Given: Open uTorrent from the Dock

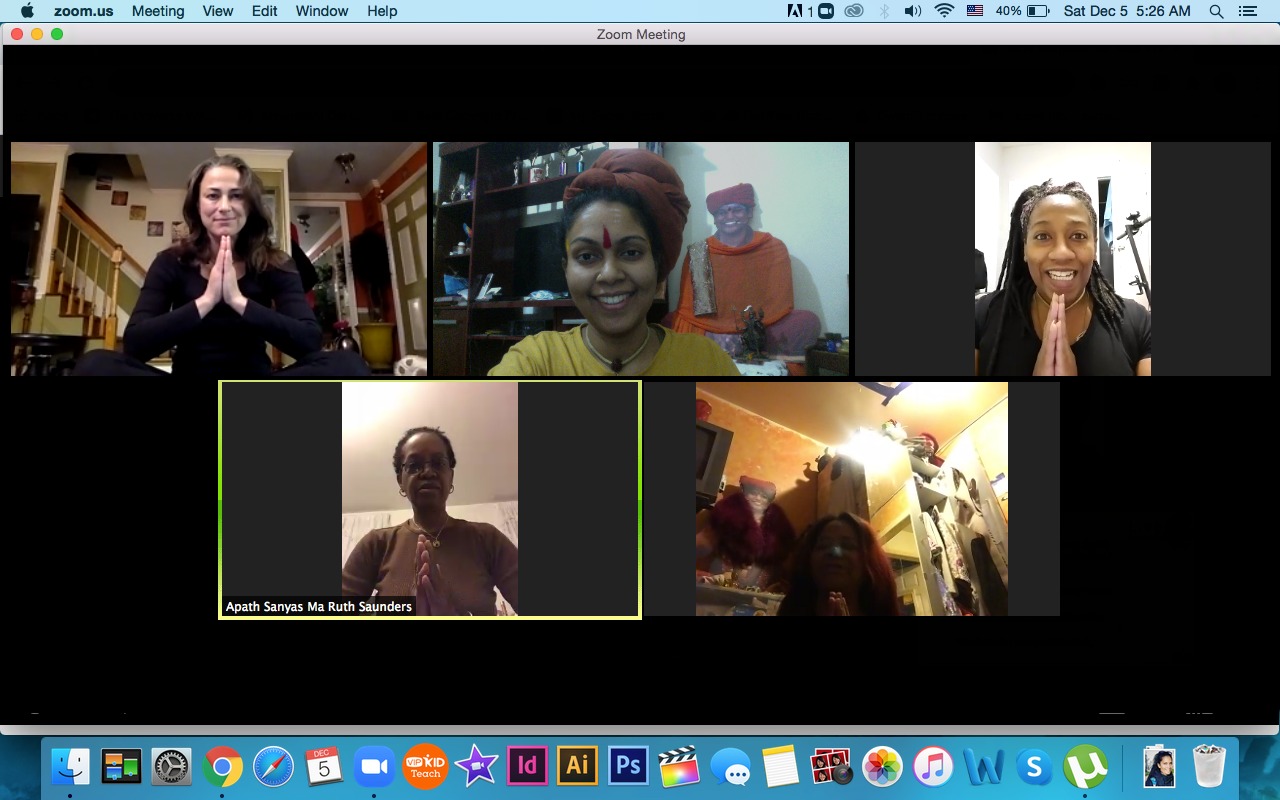Looking at the screenshot, I should click(1085, 767).
